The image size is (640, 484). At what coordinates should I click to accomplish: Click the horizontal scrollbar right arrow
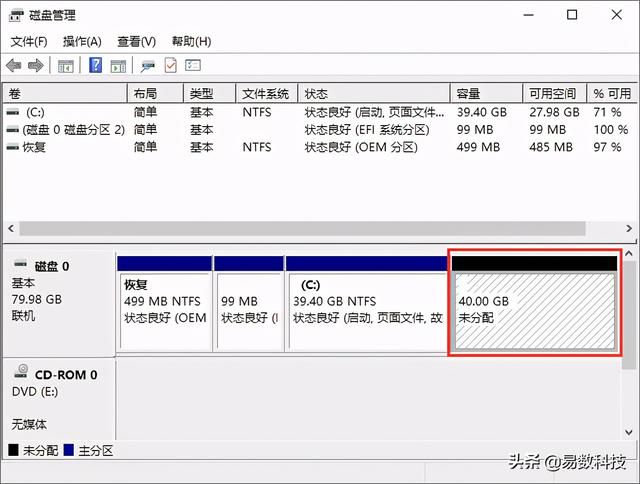pos(629,229)
